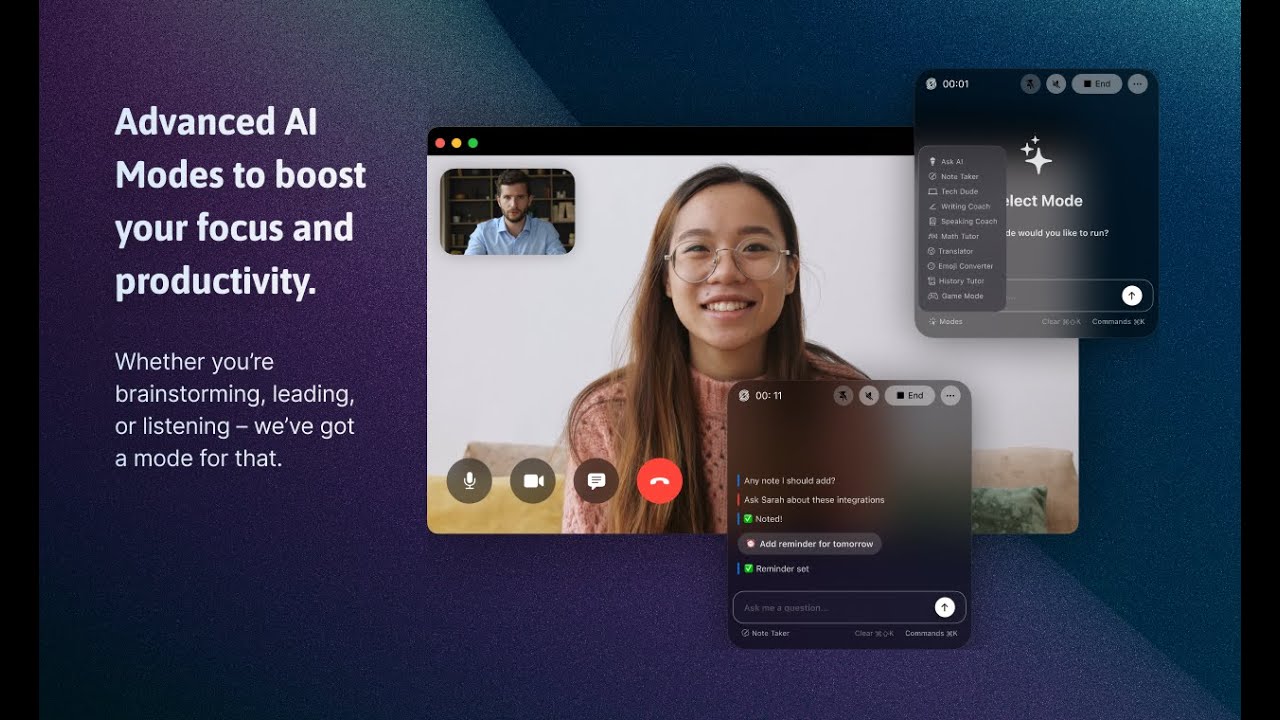Image resolution: width=1280 pixels, height=720 pixels.
Task: Click Clear in the 00:11 timer panel
Action: tap(874, 633)
